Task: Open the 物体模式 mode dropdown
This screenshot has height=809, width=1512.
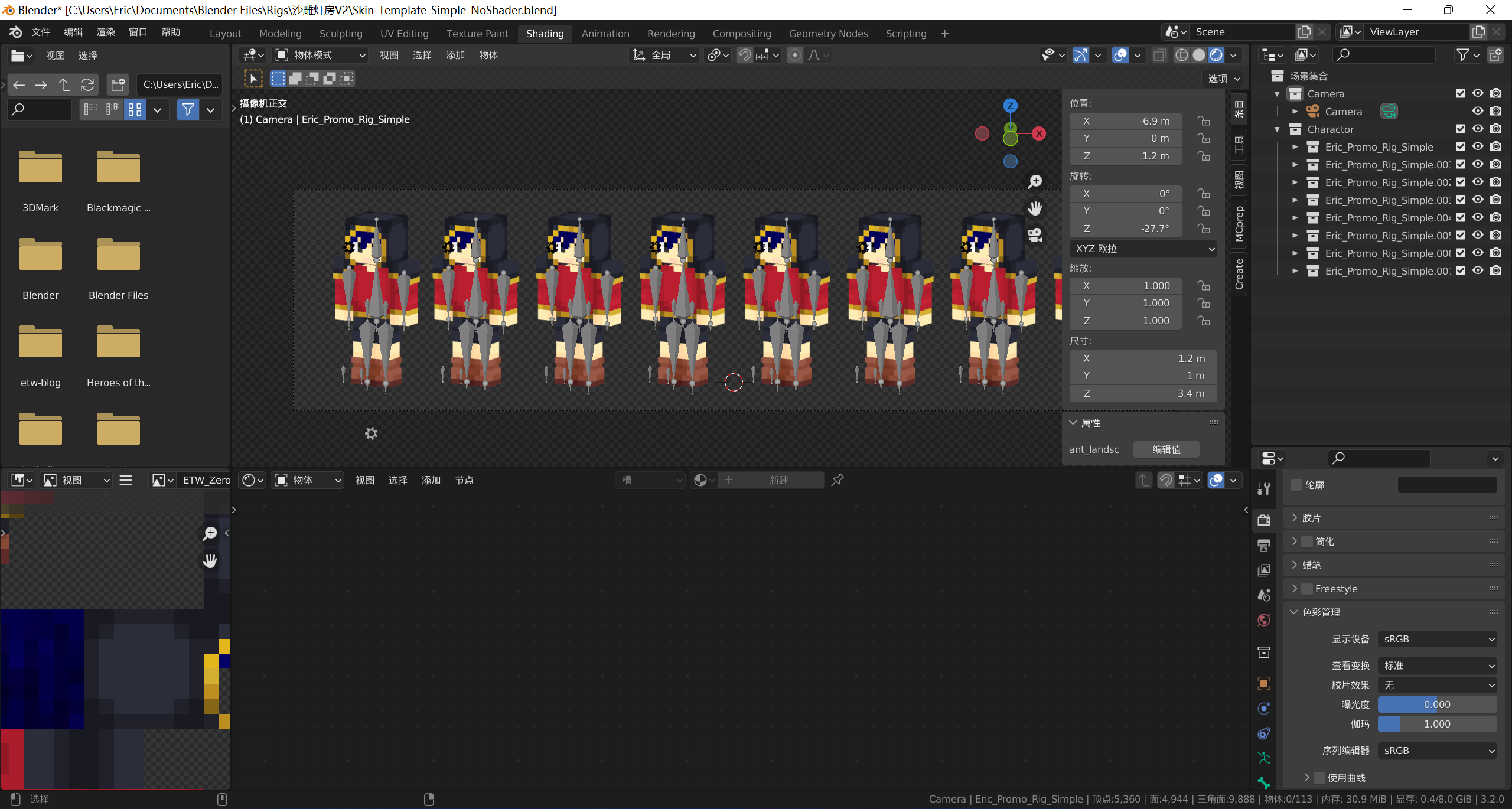Action: [x=321, y=55]
